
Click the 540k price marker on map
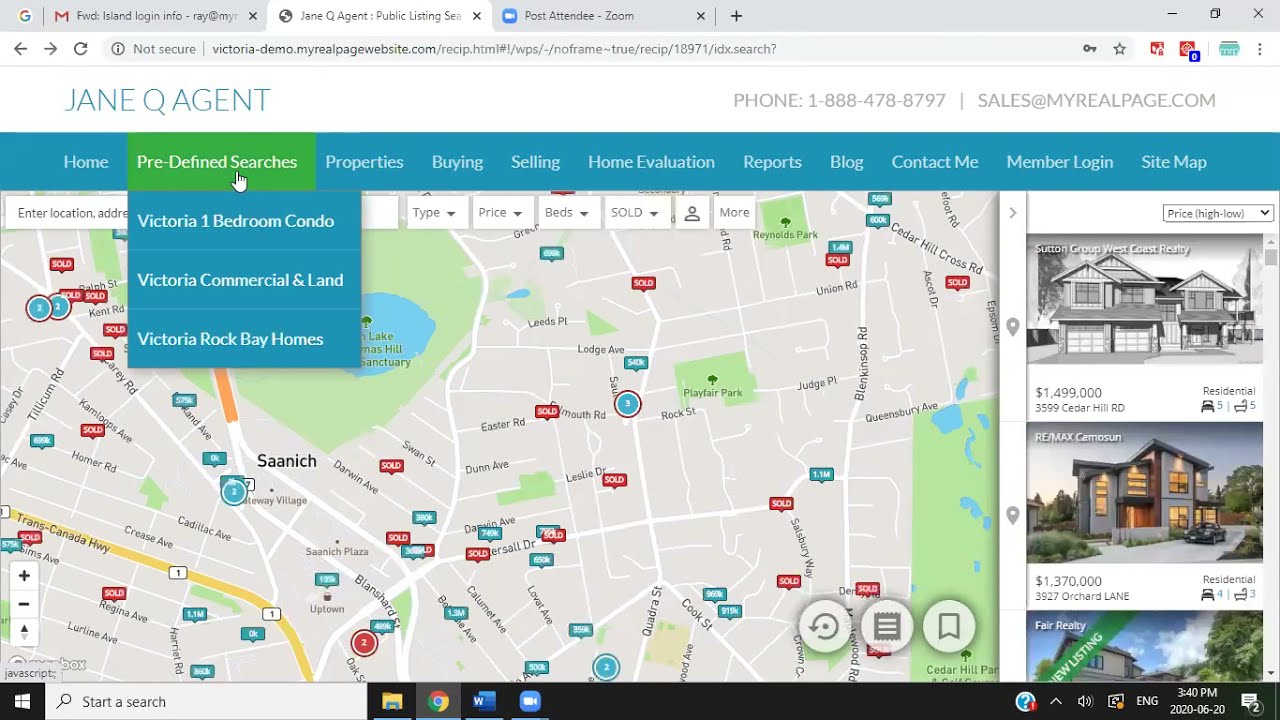pyautogui.click(x=635, y=362)
